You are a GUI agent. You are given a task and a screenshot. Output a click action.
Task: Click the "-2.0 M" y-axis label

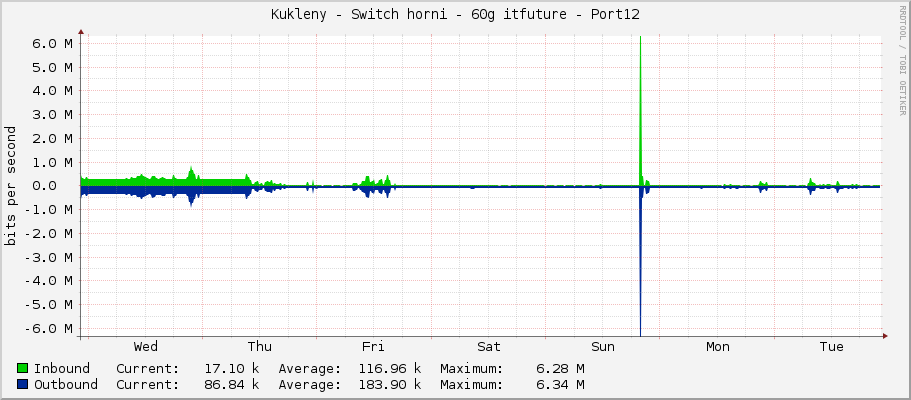tap(49, 234)
